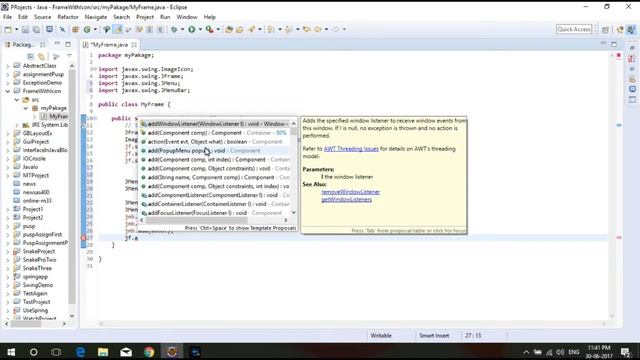The height and width of the screenshot is (360, 640).
Task: Close the MyFrame.java tab
Action: 134,44
